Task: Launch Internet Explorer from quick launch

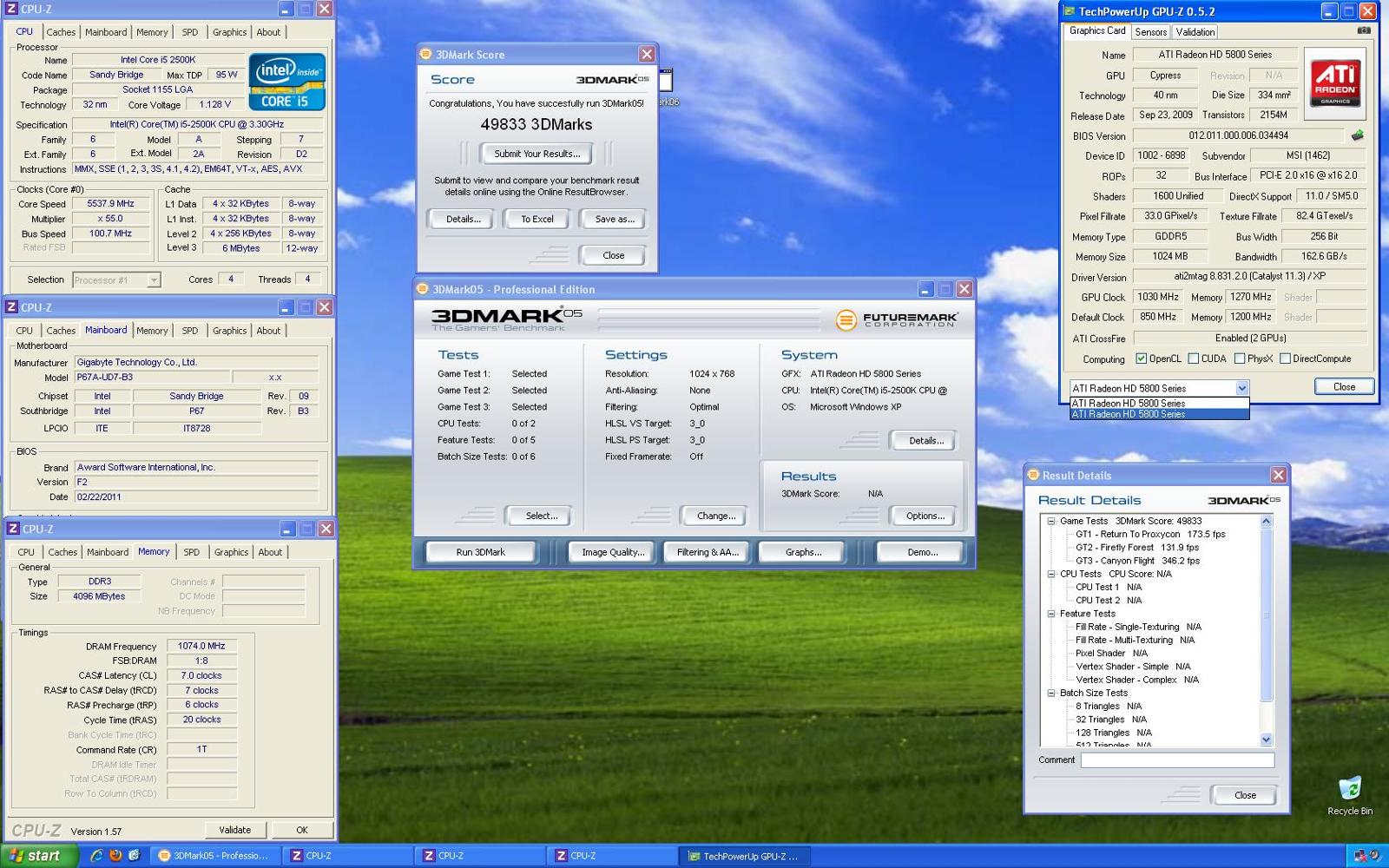Action: (x=97, y=856)
